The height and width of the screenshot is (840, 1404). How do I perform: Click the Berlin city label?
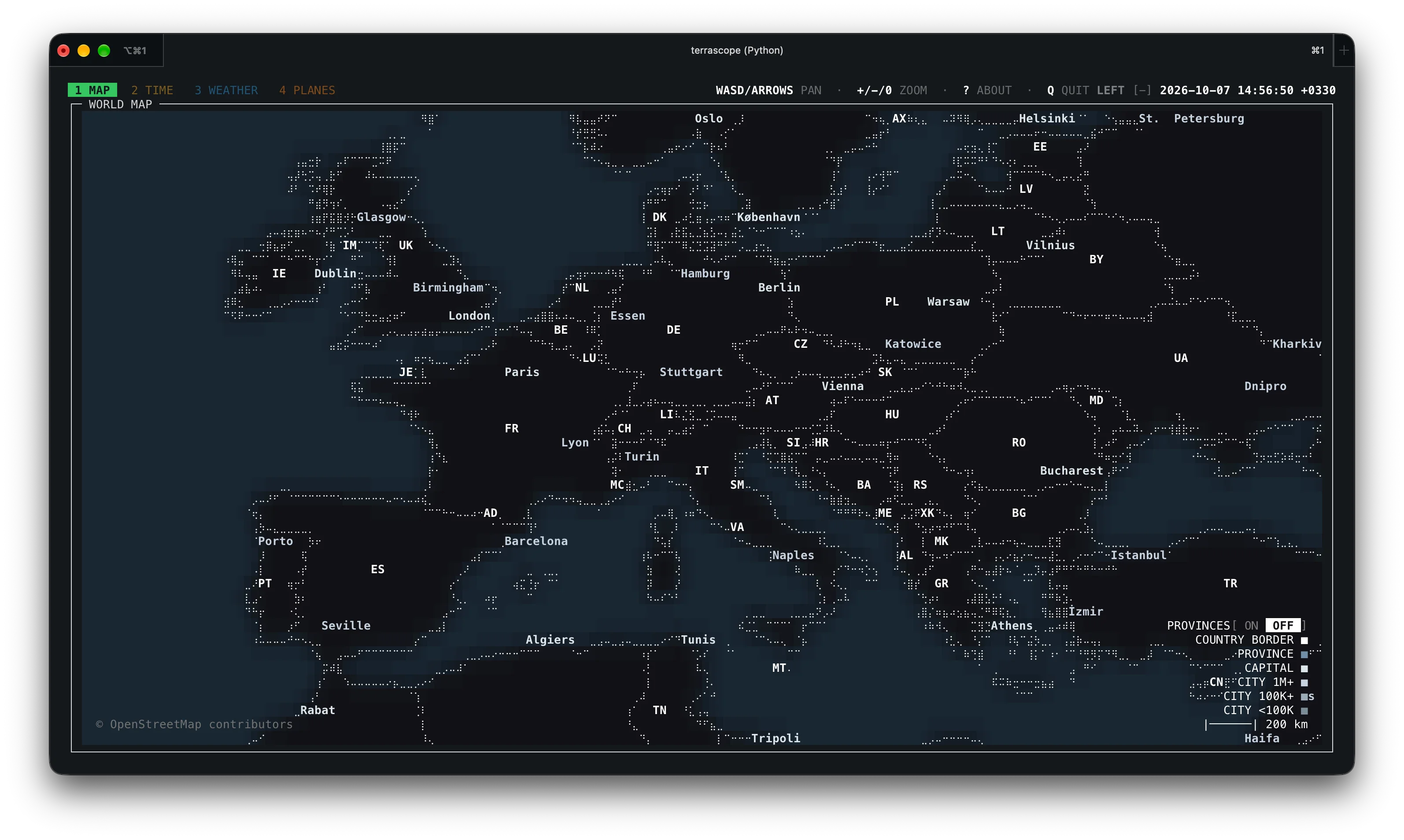tap(779, 287)
